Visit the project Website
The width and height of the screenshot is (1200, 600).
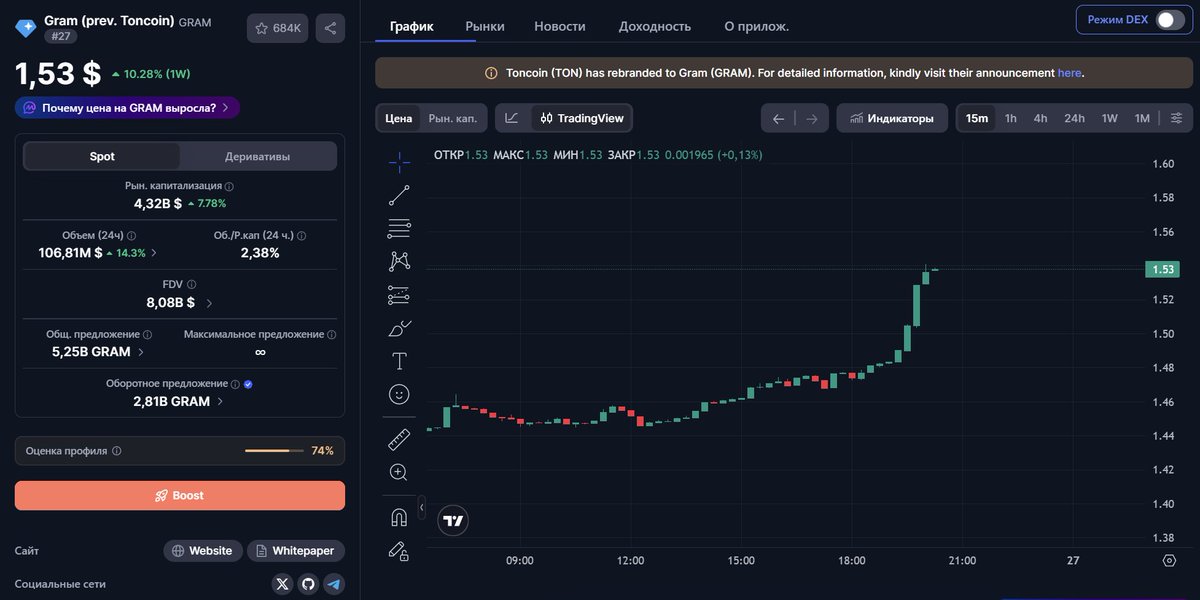pyautogui.click(x=202, y=551)
